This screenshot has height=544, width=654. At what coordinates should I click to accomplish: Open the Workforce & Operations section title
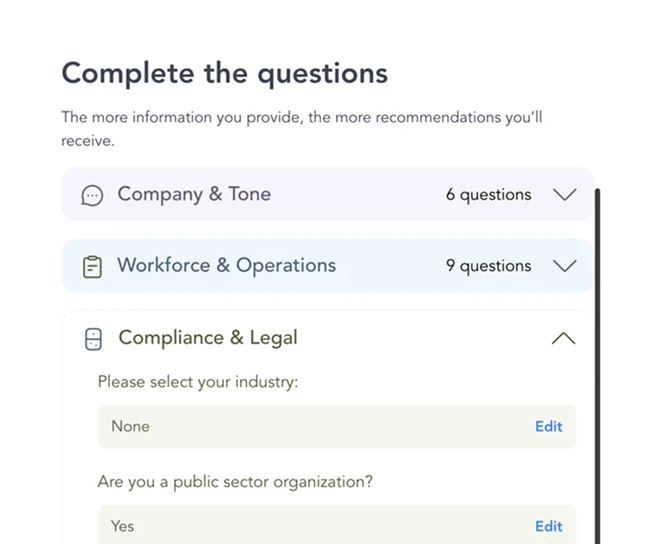(x=226, y=265)
